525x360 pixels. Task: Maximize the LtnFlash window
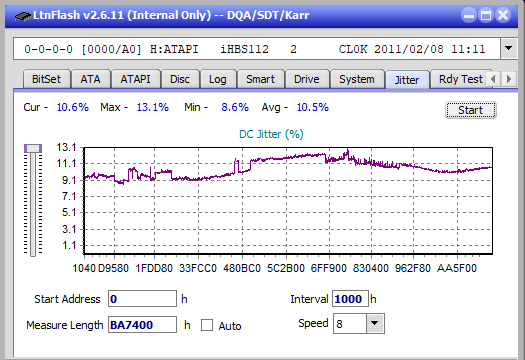[x=486, y=15]
